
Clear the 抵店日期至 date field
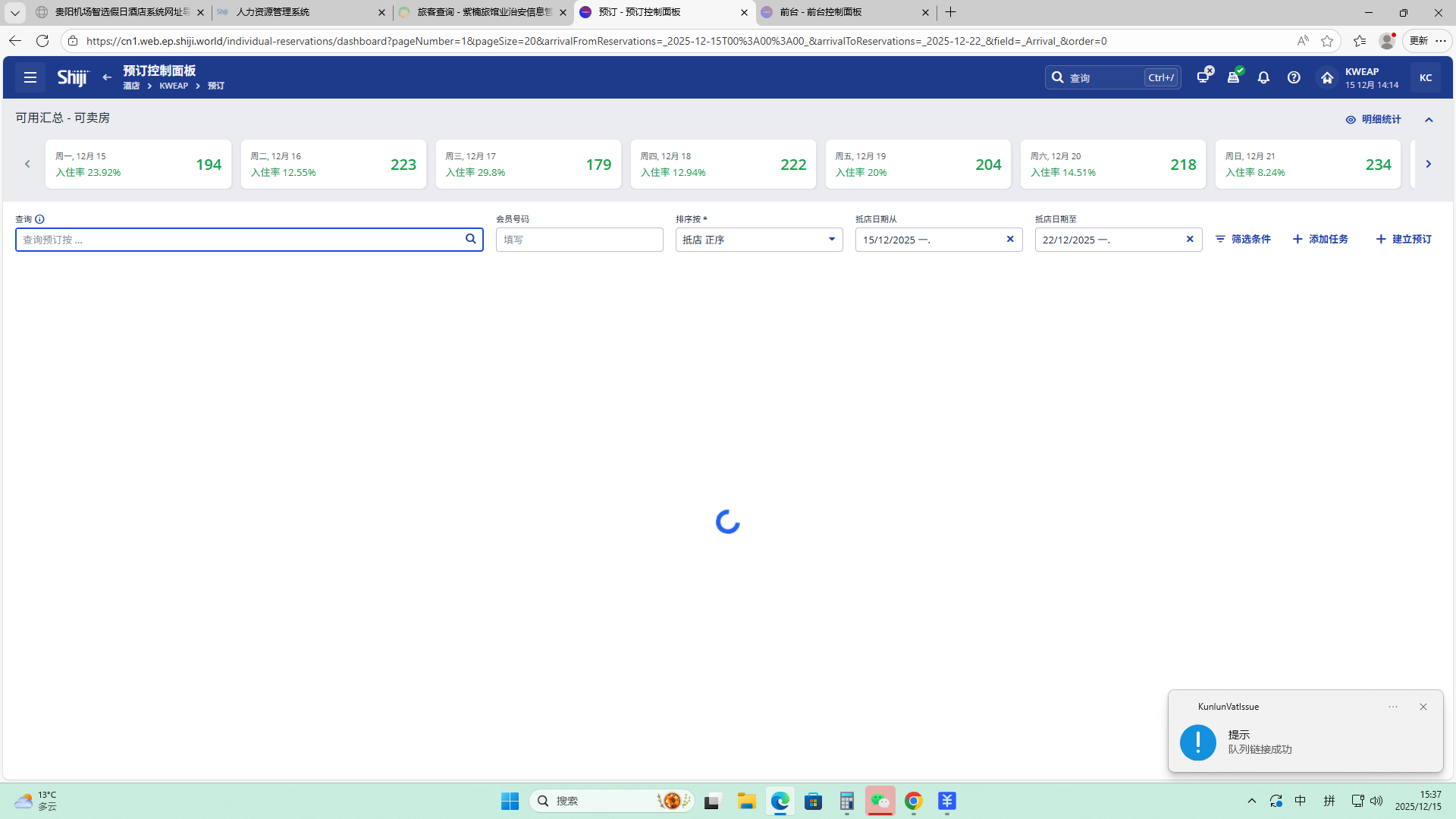tap(1190, 239)
